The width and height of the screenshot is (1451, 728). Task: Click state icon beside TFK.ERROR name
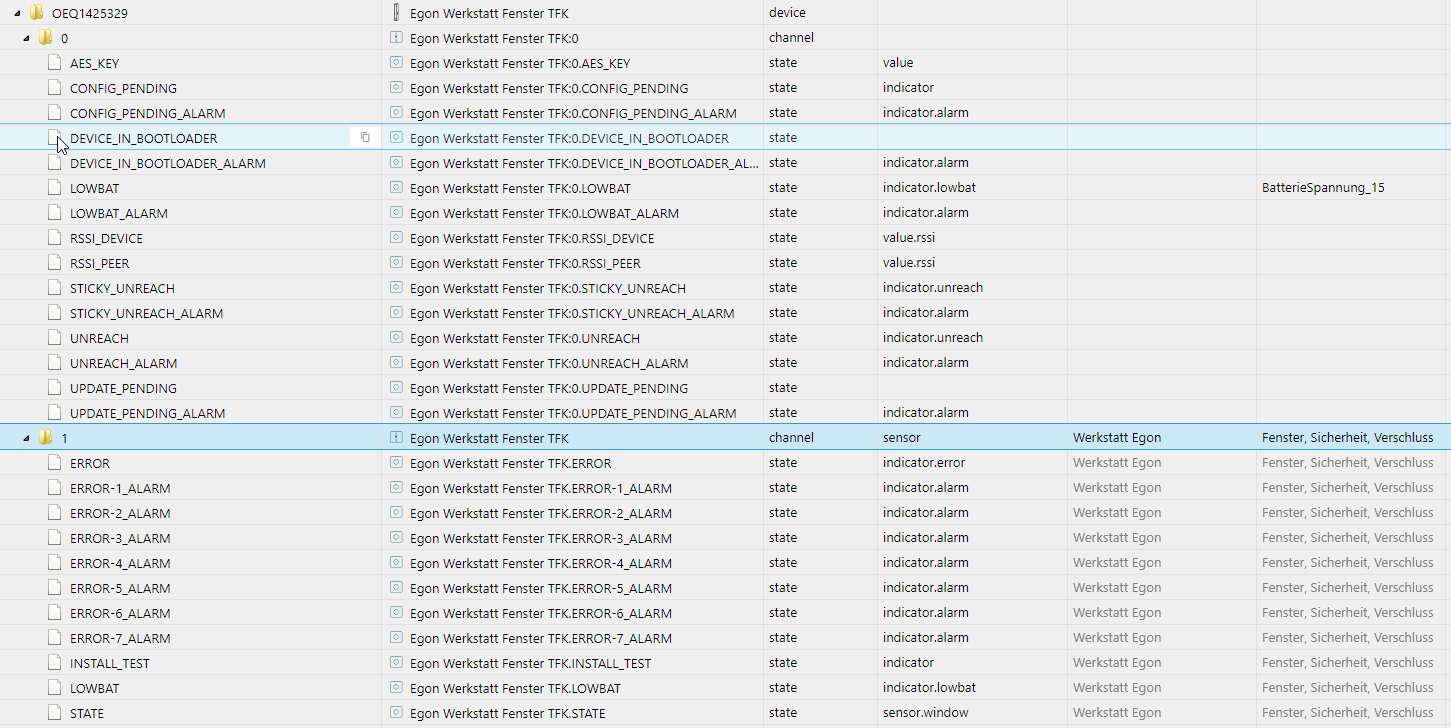(x=396, y=463)
